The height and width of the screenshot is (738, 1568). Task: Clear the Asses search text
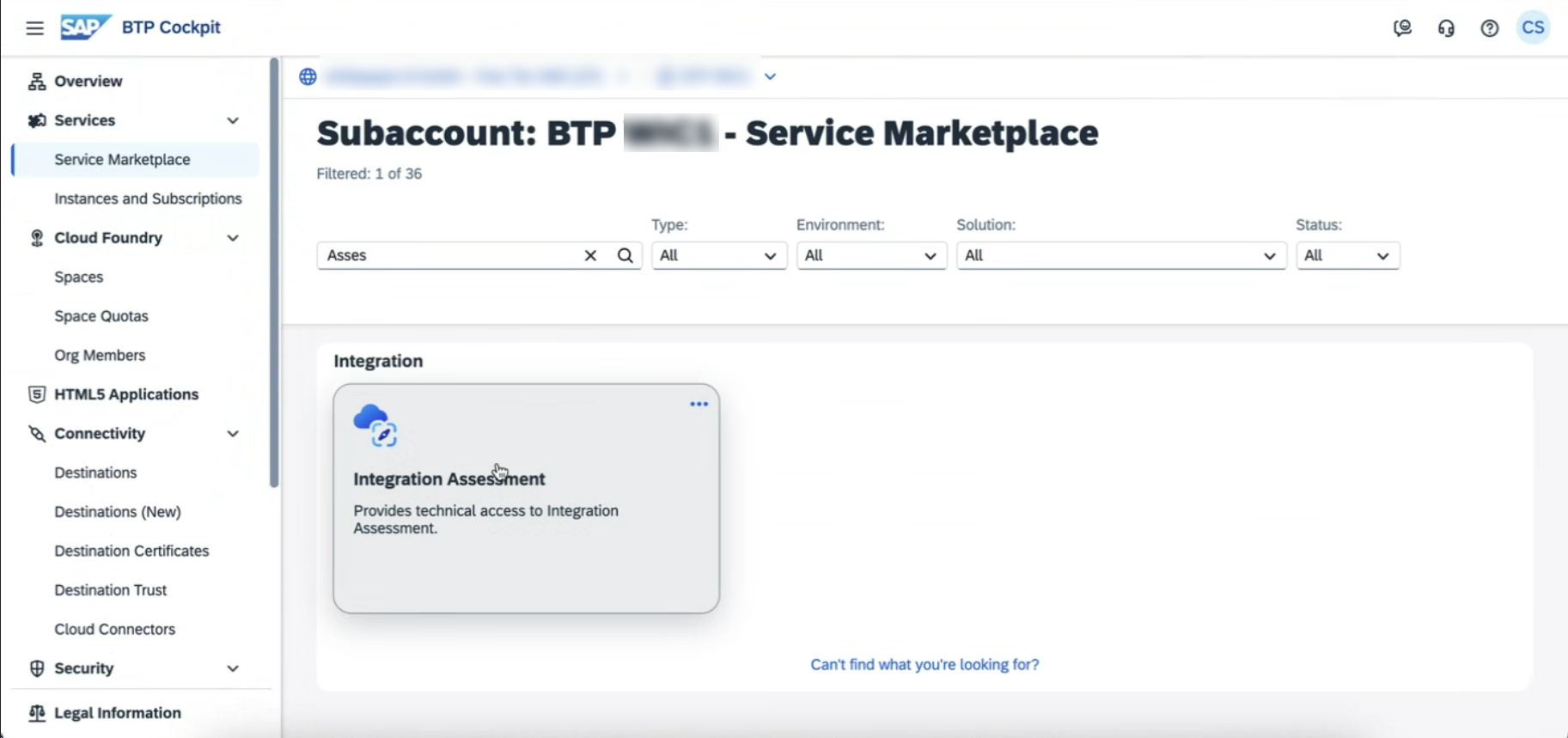coord(590,255)
